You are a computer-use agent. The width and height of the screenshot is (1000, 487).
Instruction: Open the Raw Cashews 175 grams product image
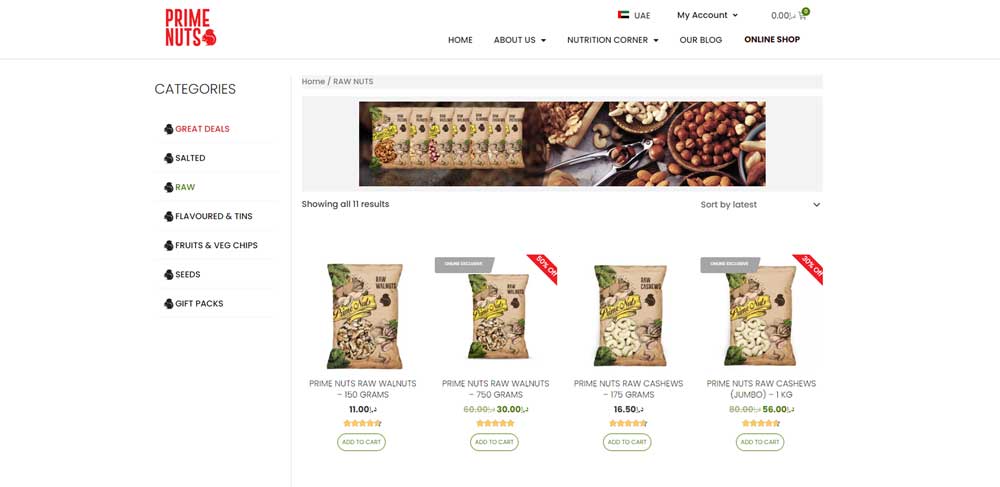[628, 315]
